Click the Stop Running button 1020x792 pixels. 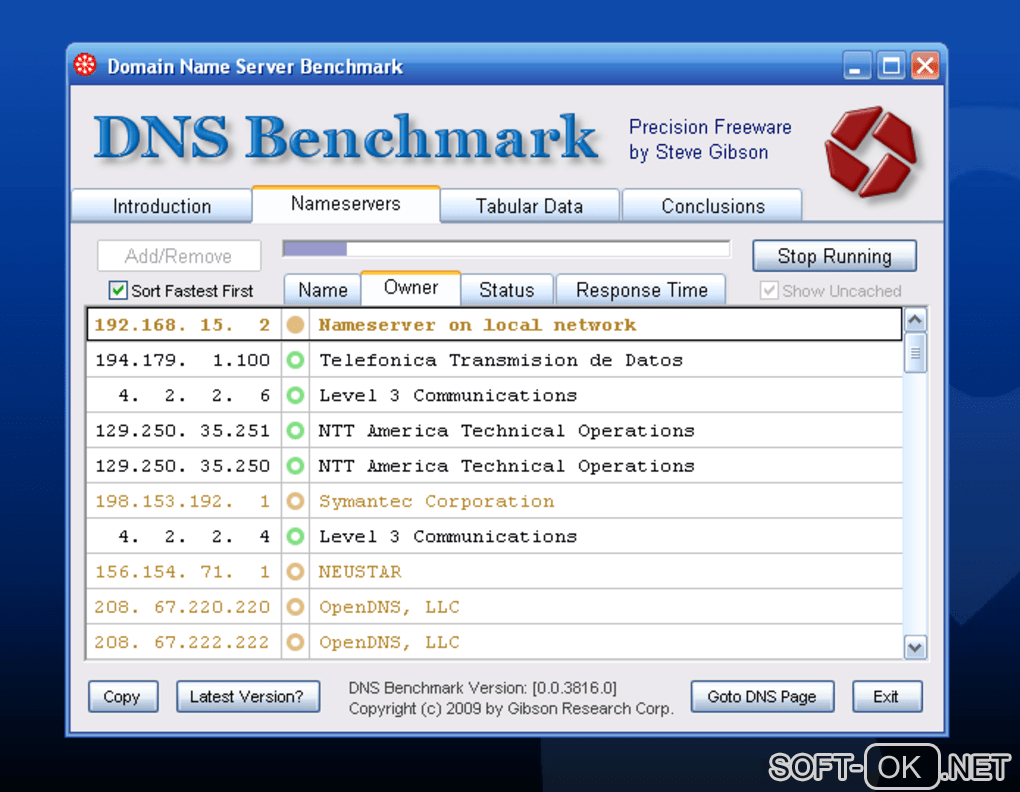pyautogui.click(x=834, y=256)
